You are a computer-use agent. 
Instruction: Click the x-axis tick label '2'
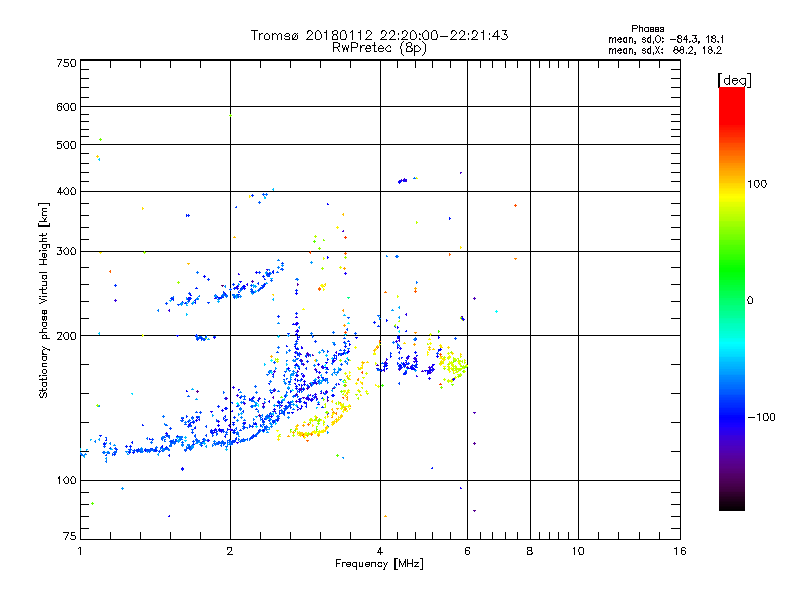point(230,551)
